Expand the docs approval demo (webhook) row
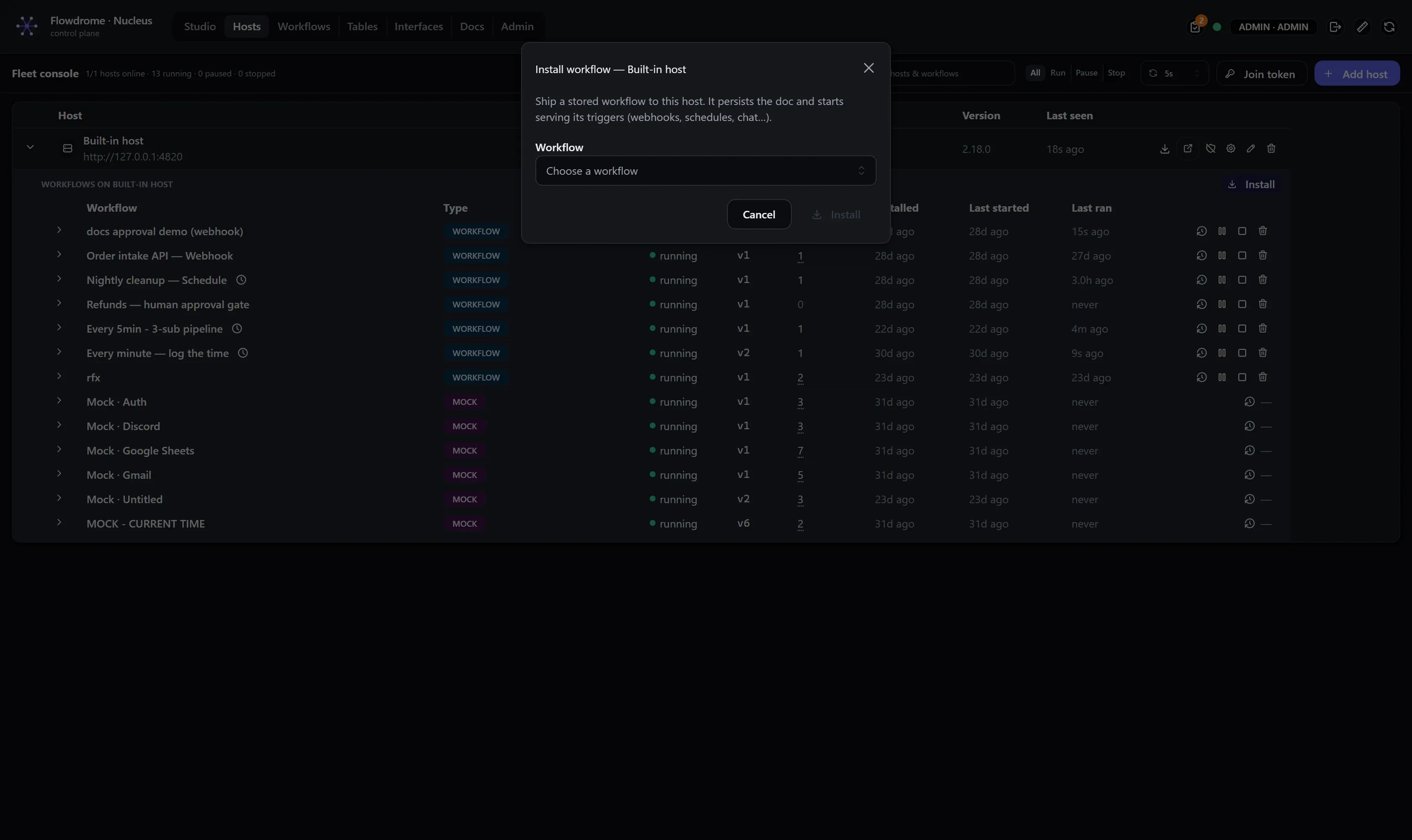1412x840 pixels. (x=59, y=230)
